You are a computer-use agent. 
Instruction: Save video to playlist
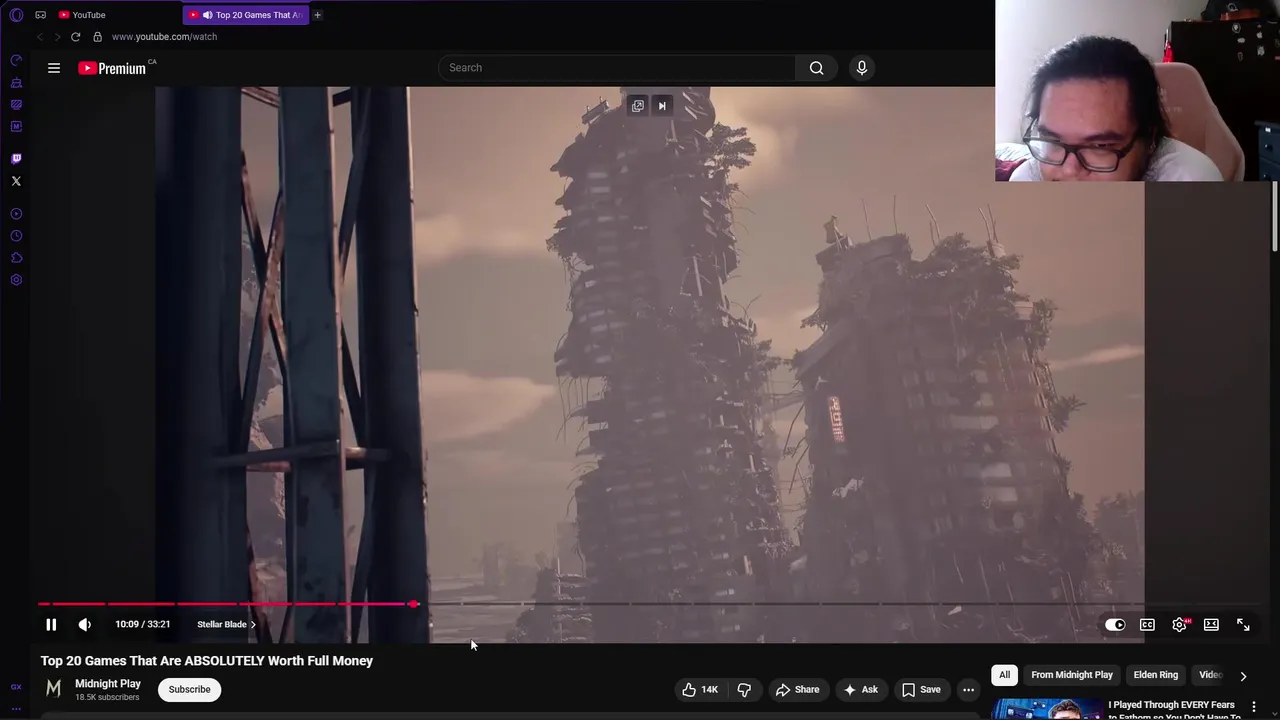point(921,690)
